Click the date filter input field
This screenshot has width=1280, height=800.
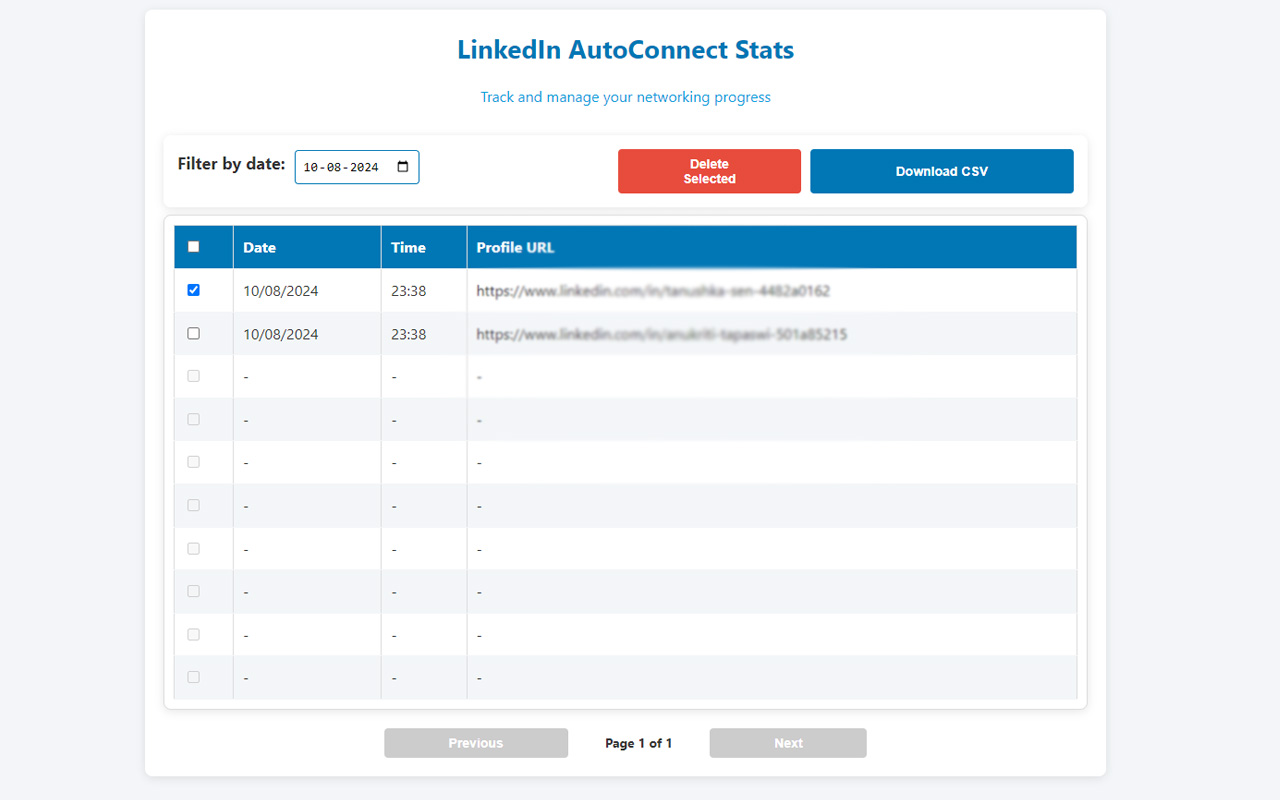pos(357,167)
